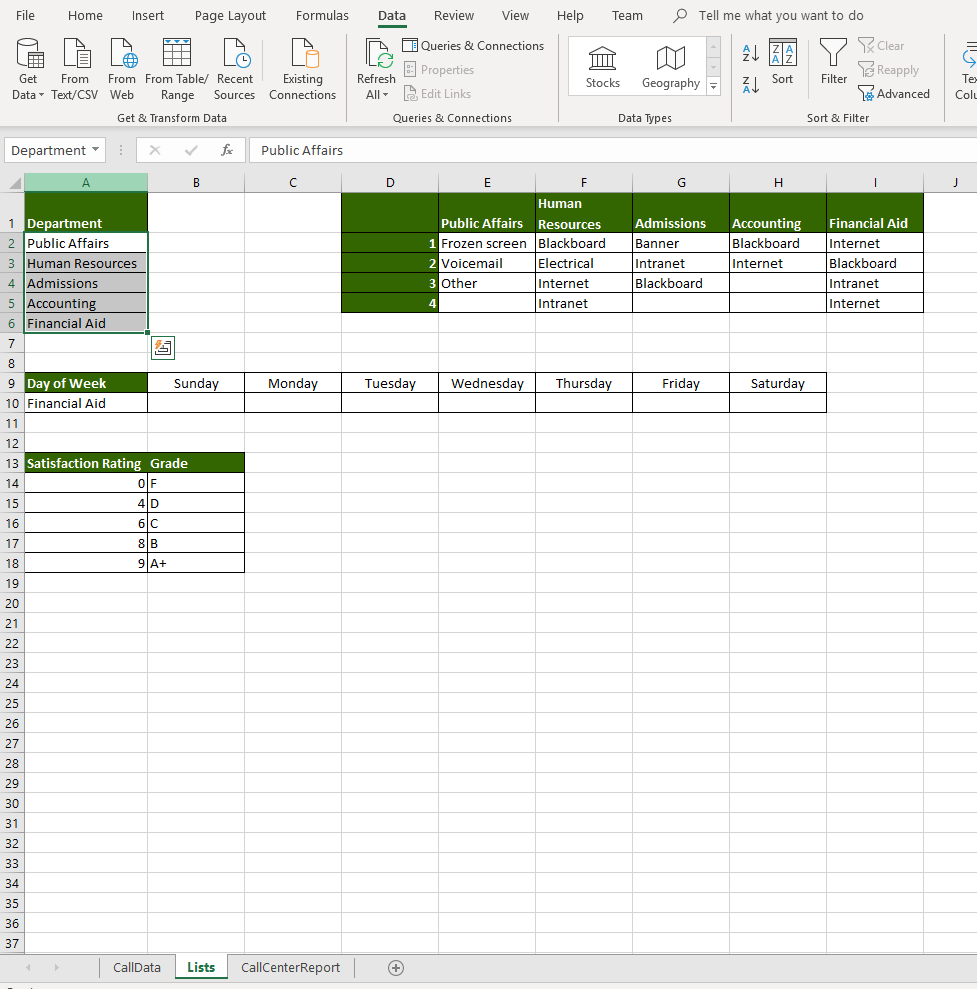Screen dimensions: 977x989
Task: Switch to the Home ribbon tab
Action: (85, 15)
